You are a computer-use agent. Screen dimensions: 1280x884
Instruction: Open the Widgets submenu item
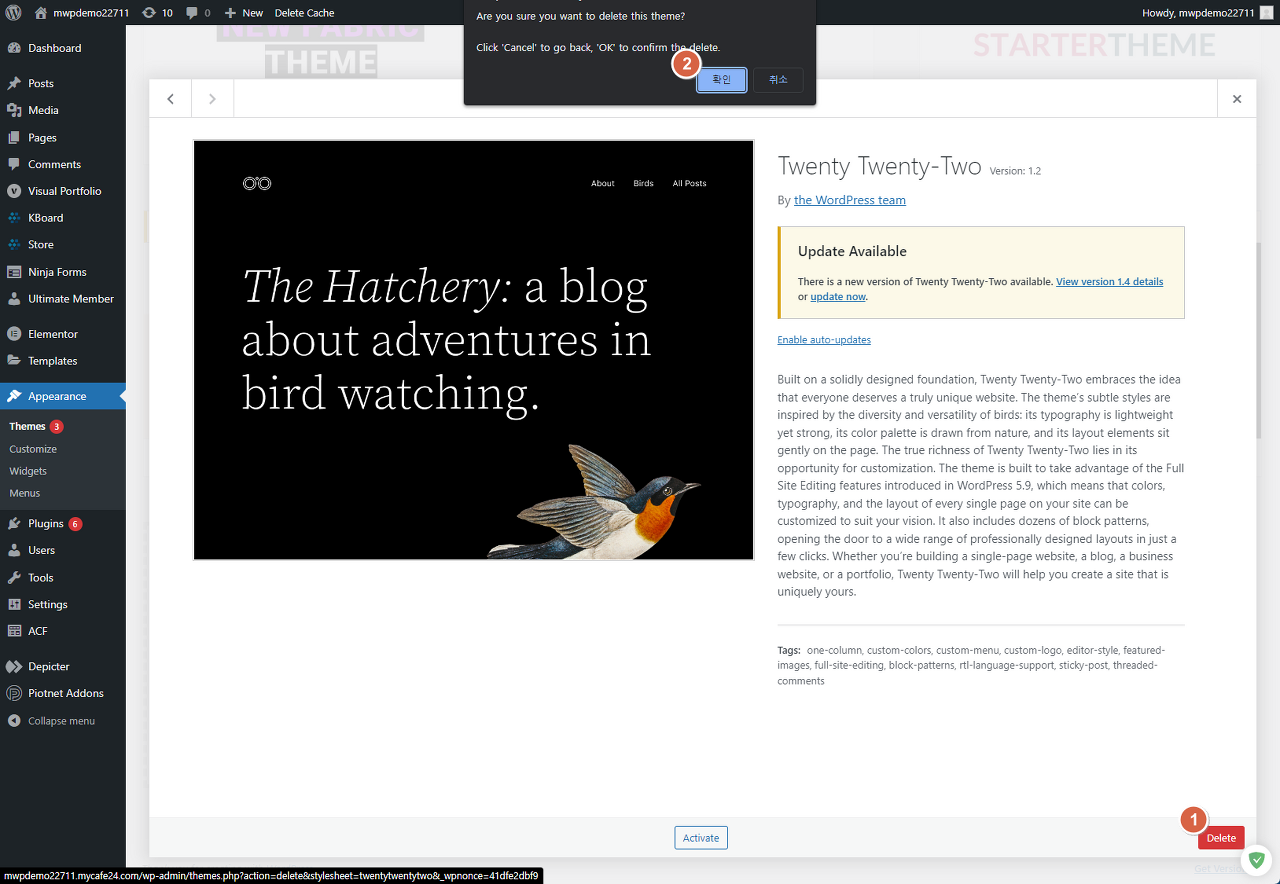pyautogui.click(x=28, y=471)
